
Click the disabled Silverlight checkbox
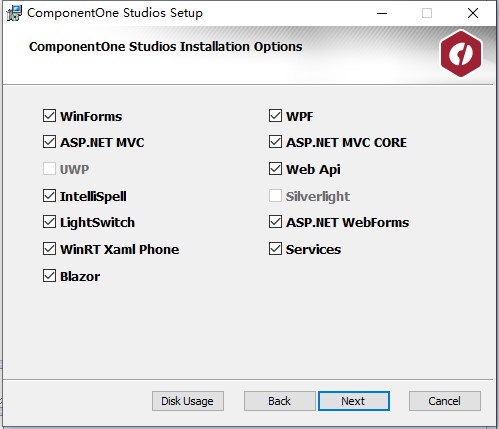coord(275,196)
